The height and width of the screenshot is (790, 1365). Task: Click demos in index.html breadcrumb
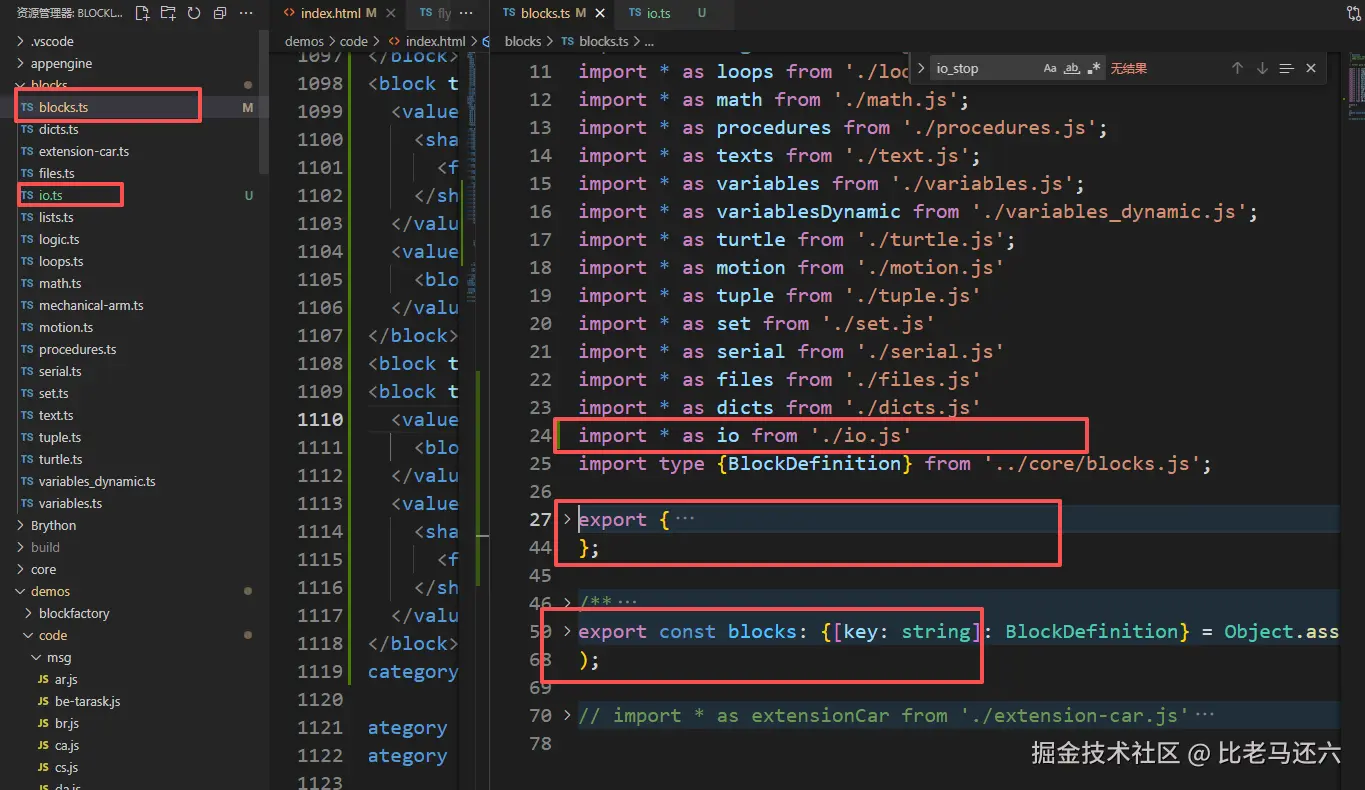coord(304,41)
